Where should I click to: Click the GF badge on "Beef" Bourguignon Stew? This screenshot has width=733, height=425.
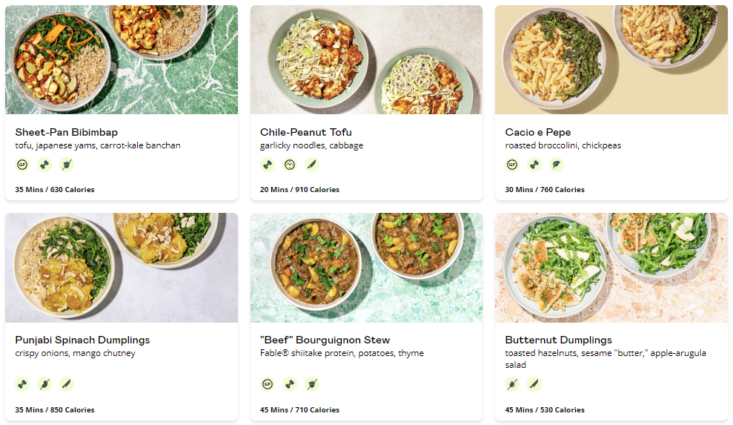[267, 383]
